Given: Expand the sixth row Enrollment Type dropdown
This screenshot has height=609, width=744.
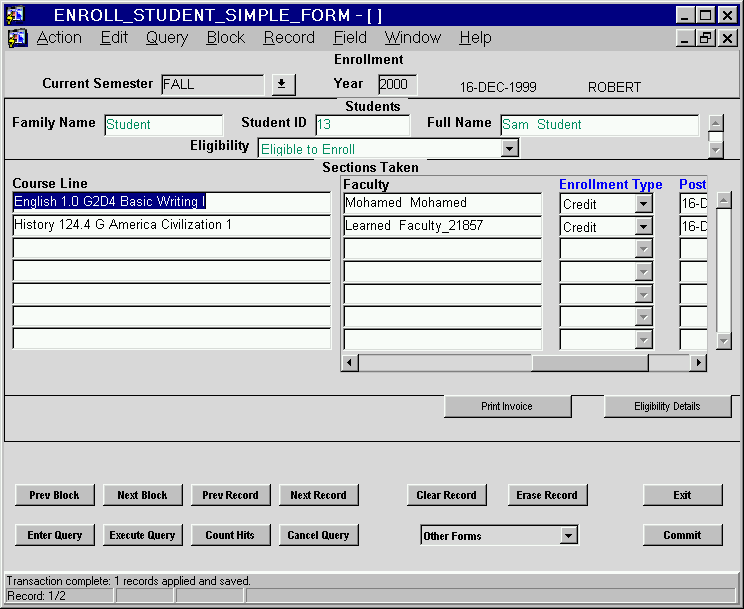Looking at the screenshot, I should tap(643, 317).
